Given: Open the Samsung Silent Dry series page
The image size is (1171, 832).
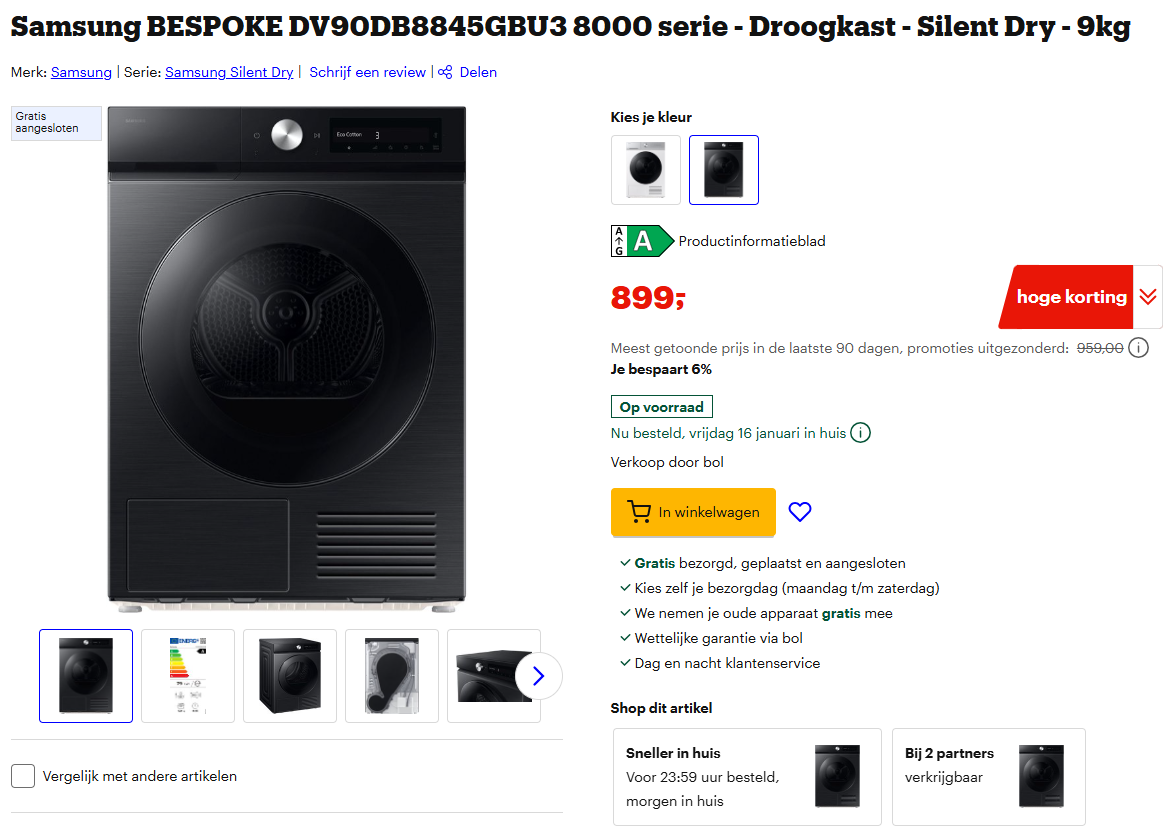Looking at the screenshot, I should coord(228,72).
